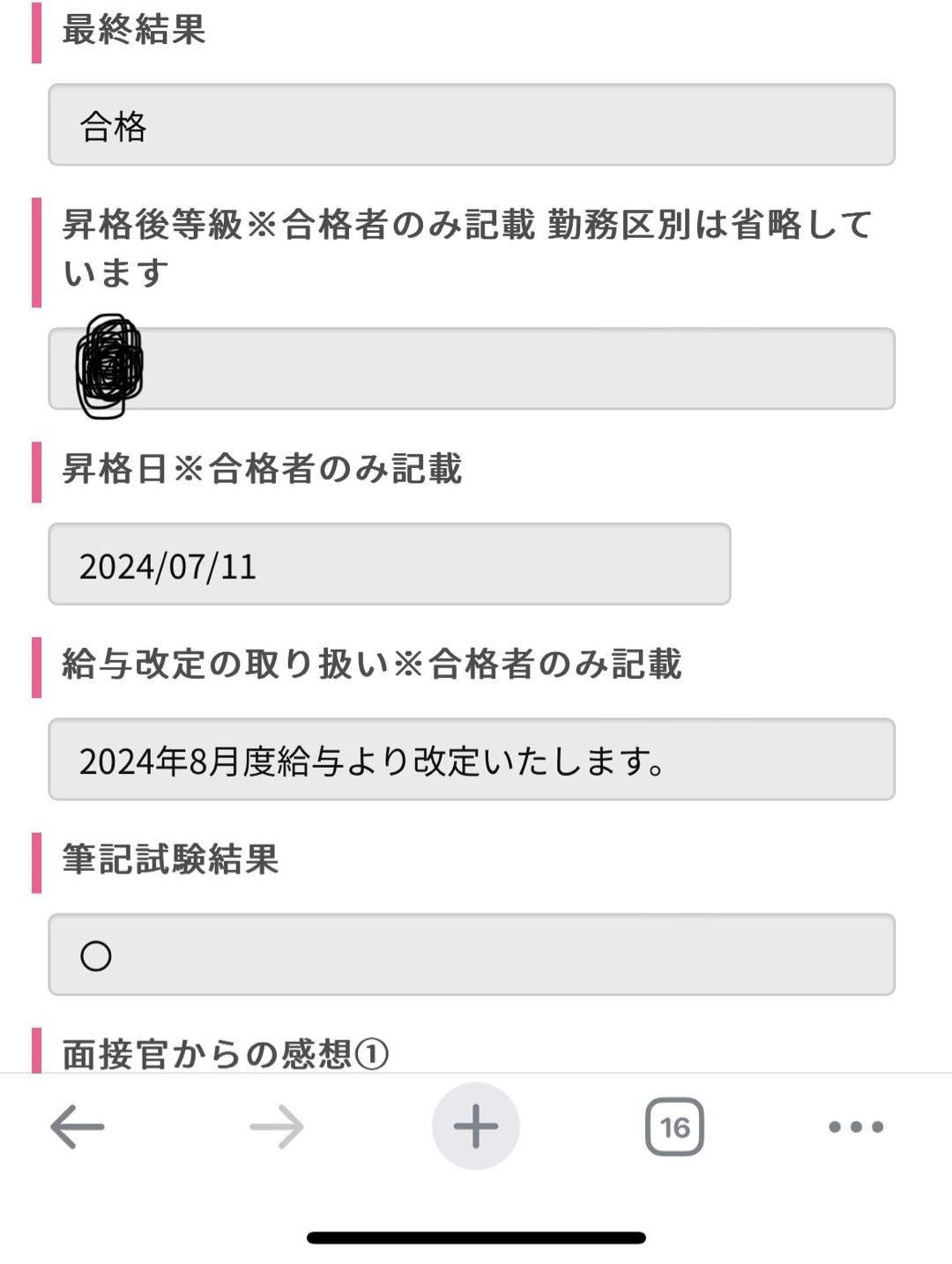Tap the 昇格日 section heading
The image size is (952, 1264).
[262, 469]
